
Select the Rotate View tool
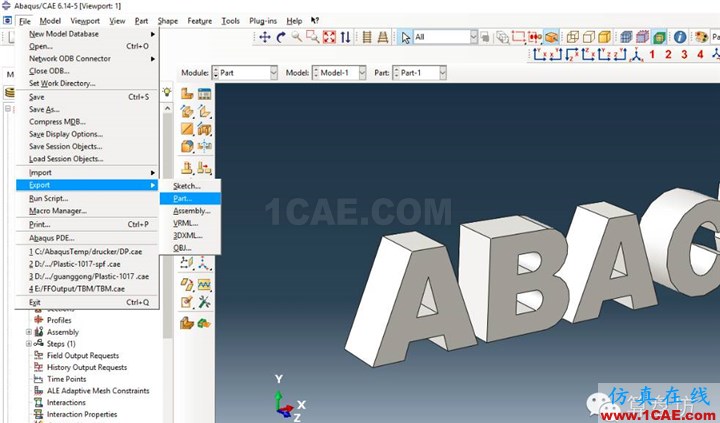pos(281,37)
